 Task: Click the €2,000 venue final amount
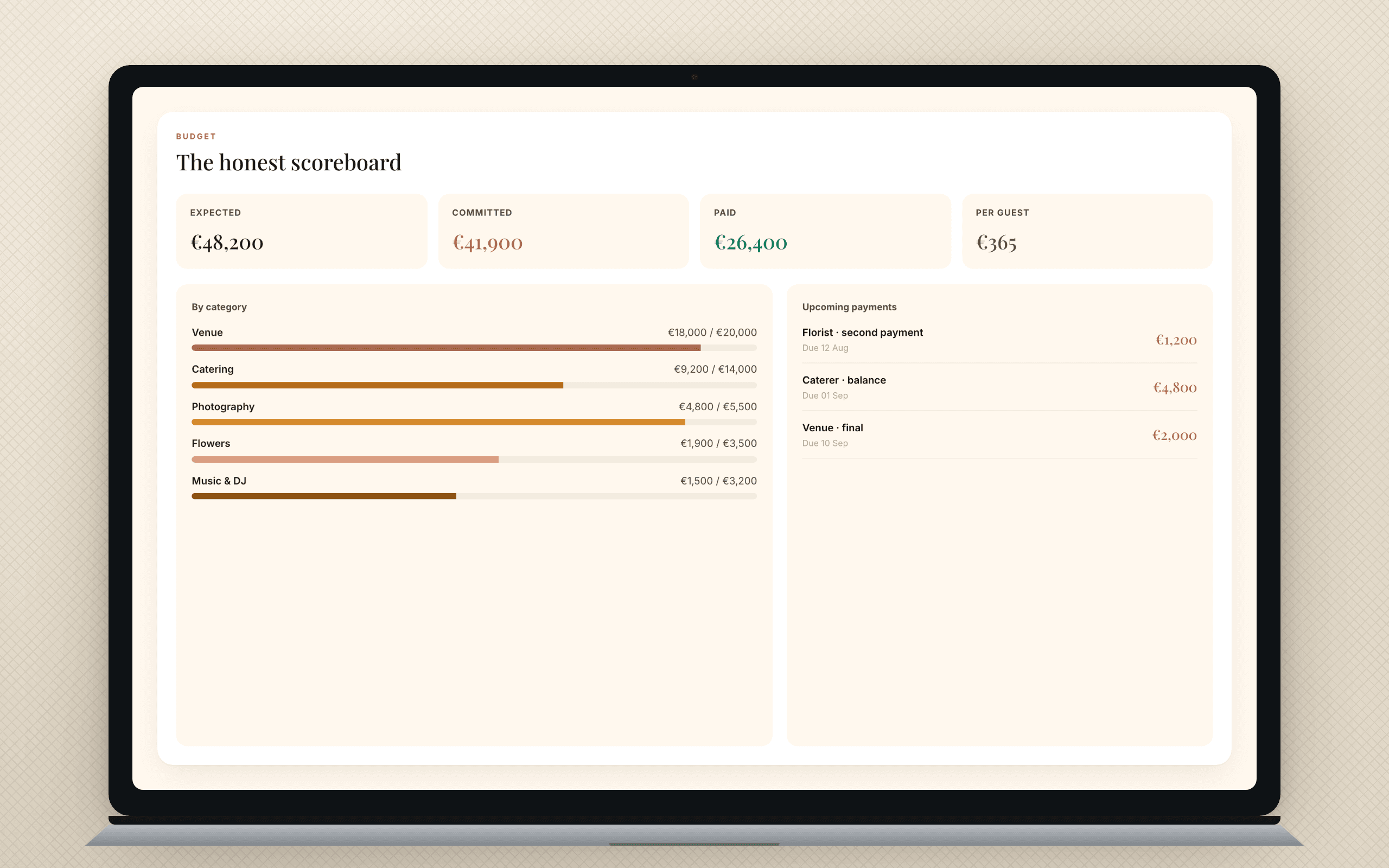click(1174, 435)
